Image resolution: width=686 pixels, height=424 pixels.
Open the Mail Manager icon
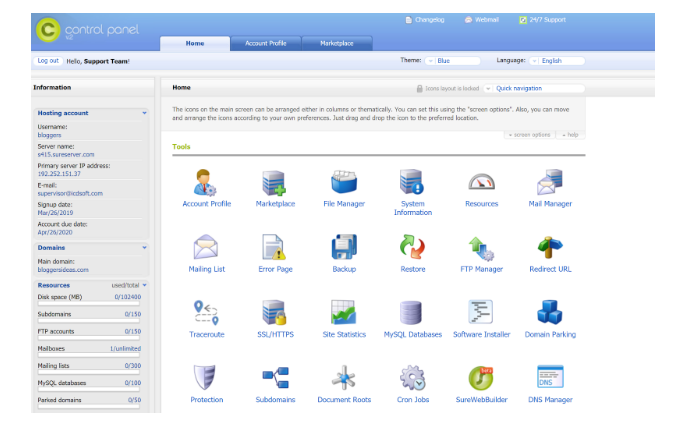tap(550, 182)
